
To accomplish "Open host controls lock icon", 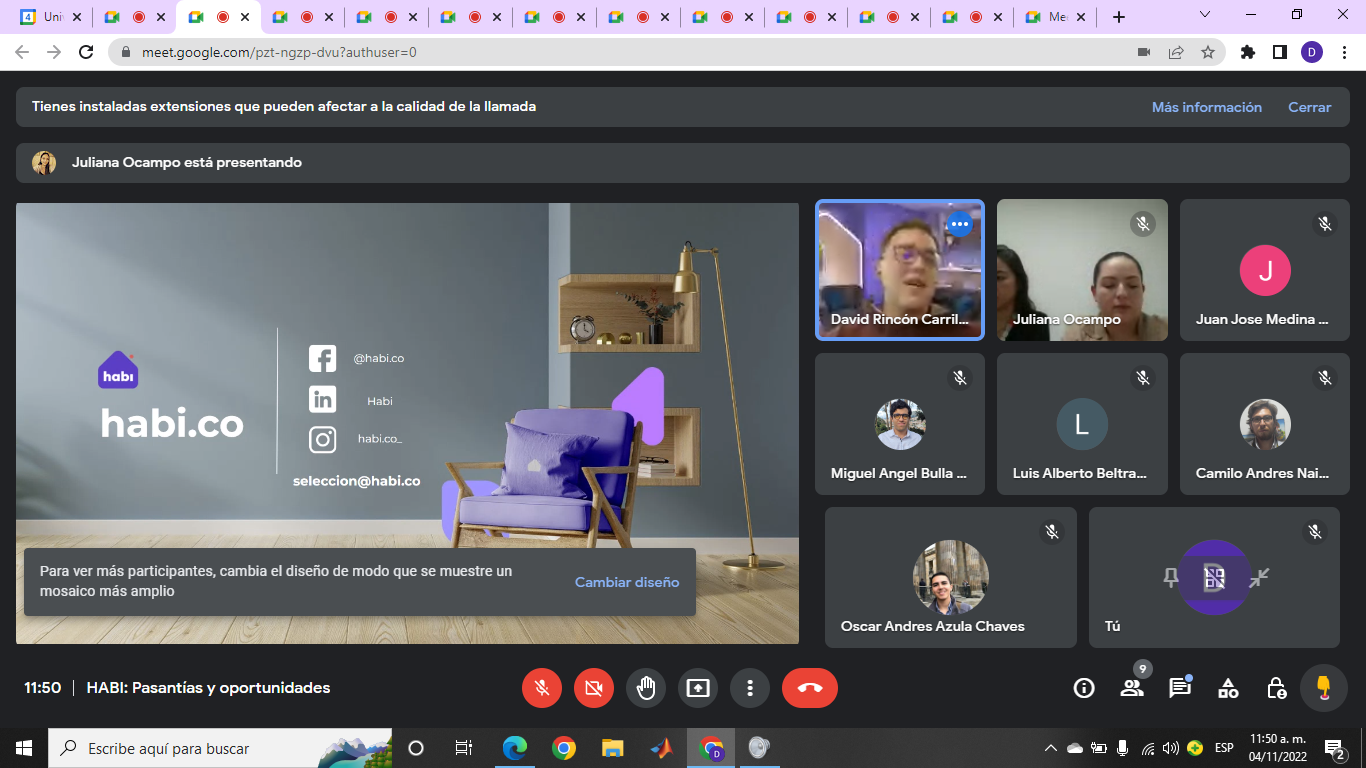I will pos(1276,688).
